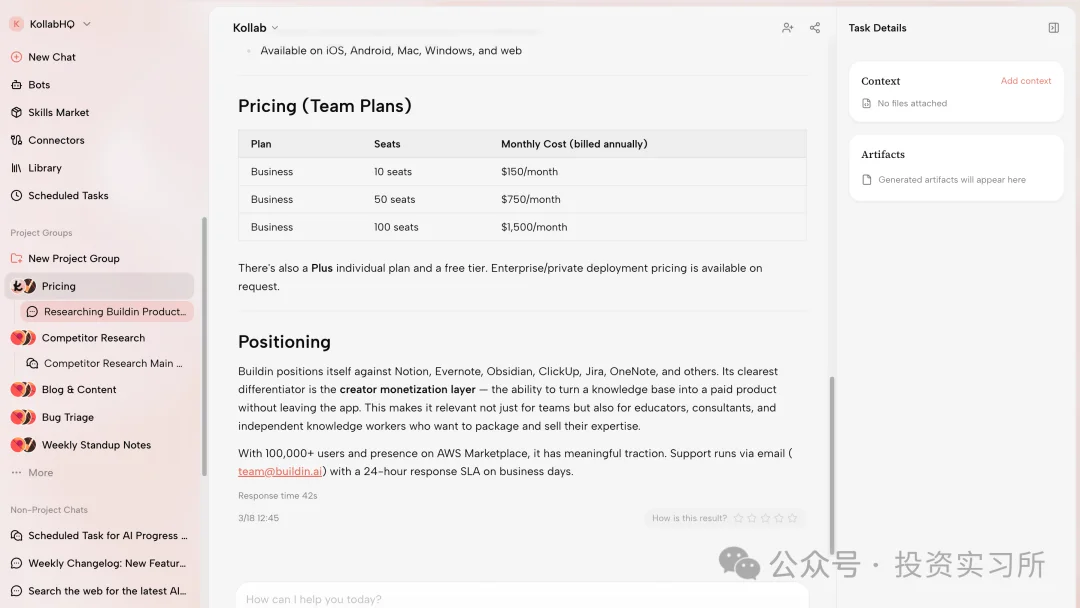Click the share icon in chat header
Screen dimensions: 1080x608
(815, 28)
